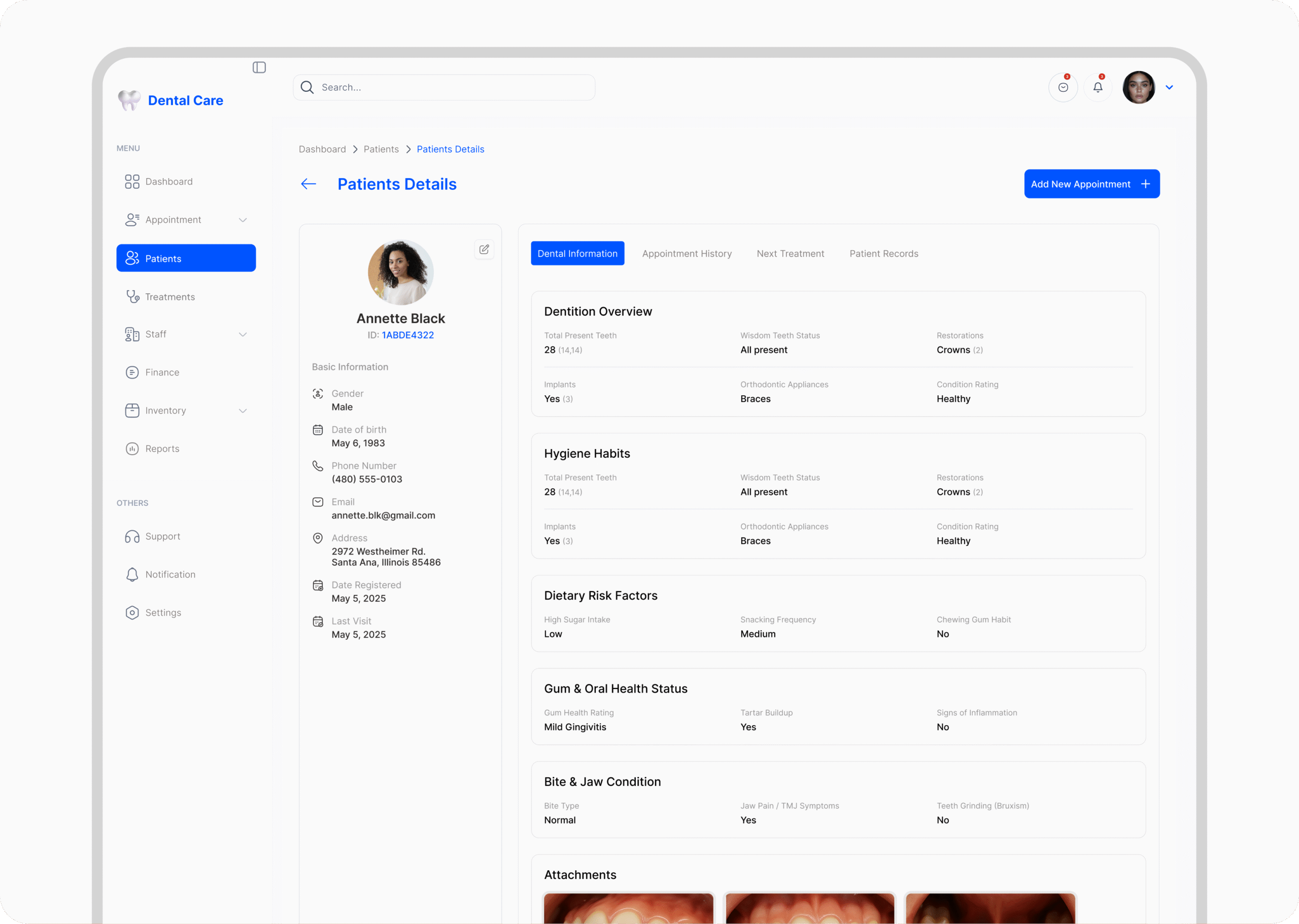Toggle the sidebar collapse icon
This screenshot has height=924, width=1299.
259,67
